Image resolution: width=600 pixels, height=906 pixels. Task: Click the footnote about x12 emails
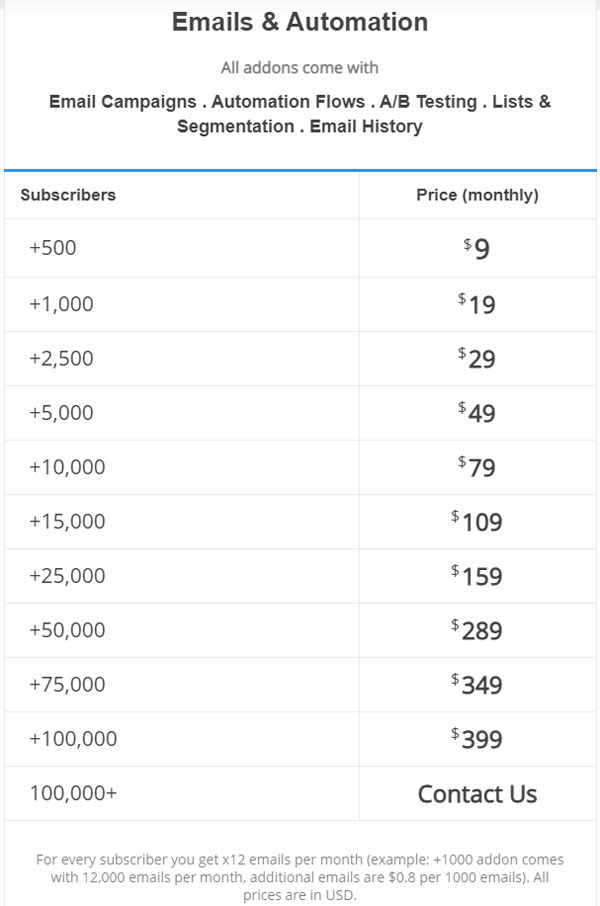[300, 877]
